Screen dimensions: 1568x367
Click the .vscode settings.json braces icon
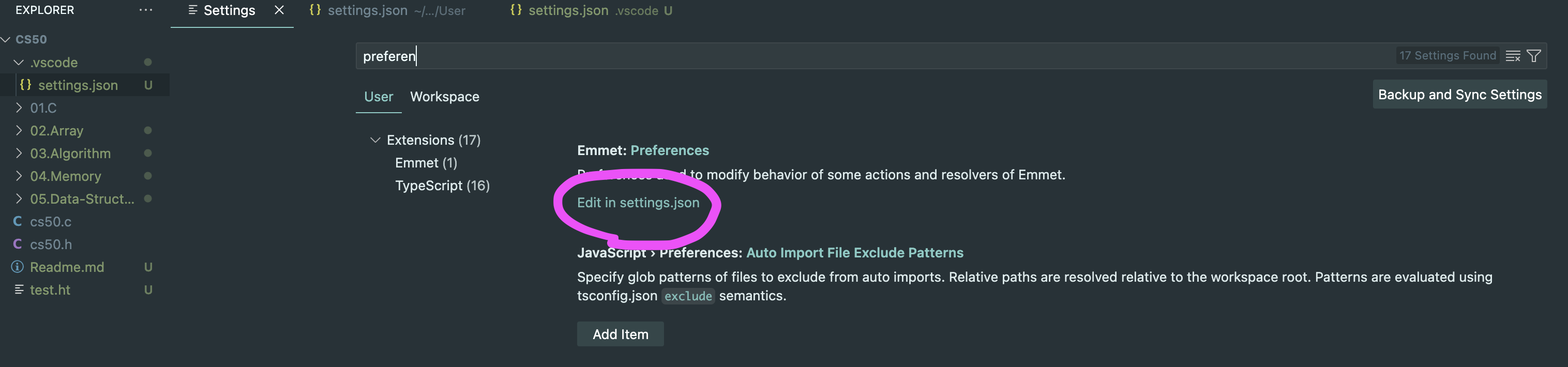[25, 85]
